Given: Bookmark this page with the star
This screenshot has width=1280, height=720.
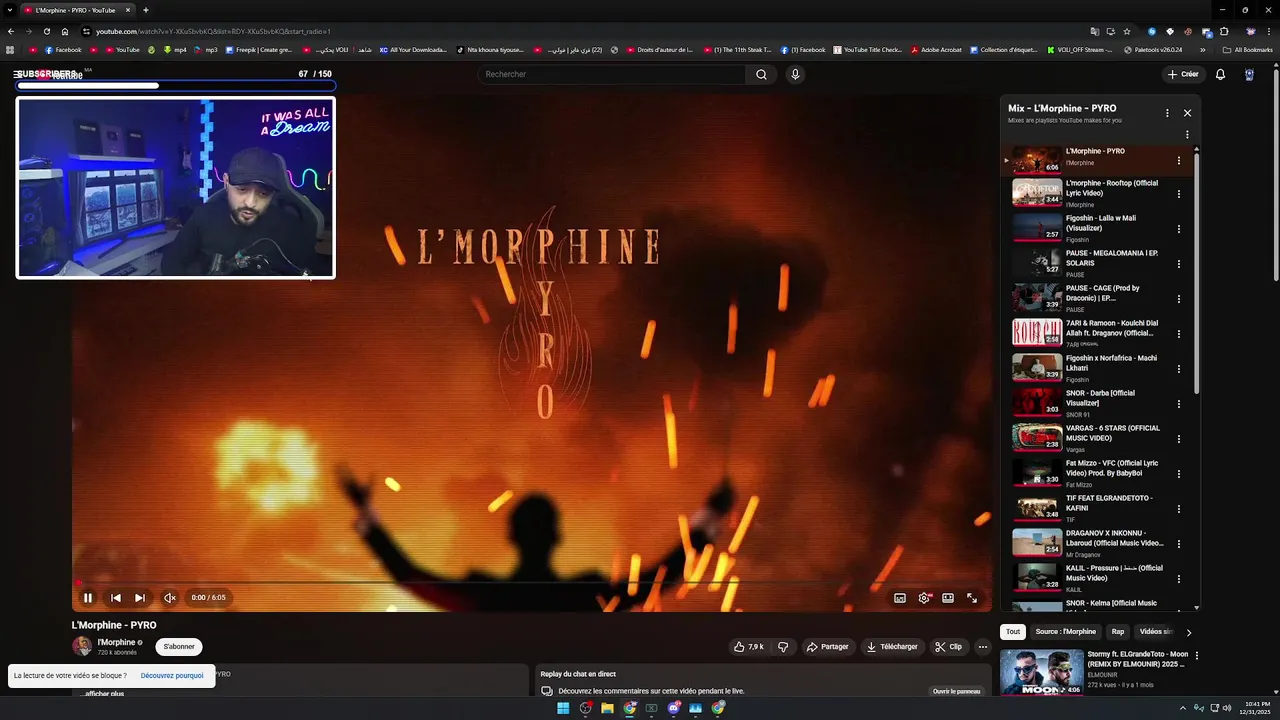Looking at the screenshot, I should pyautogui.click(x=1127, y=31).
